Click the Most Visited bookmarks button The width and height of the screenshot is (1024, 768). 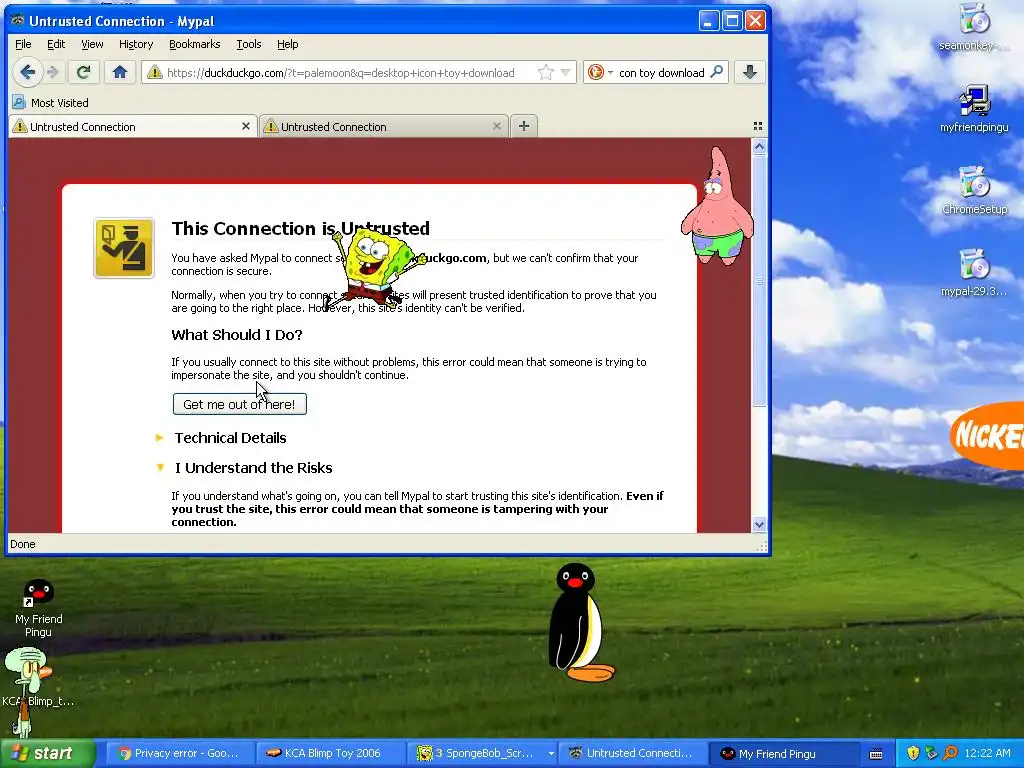51,103
